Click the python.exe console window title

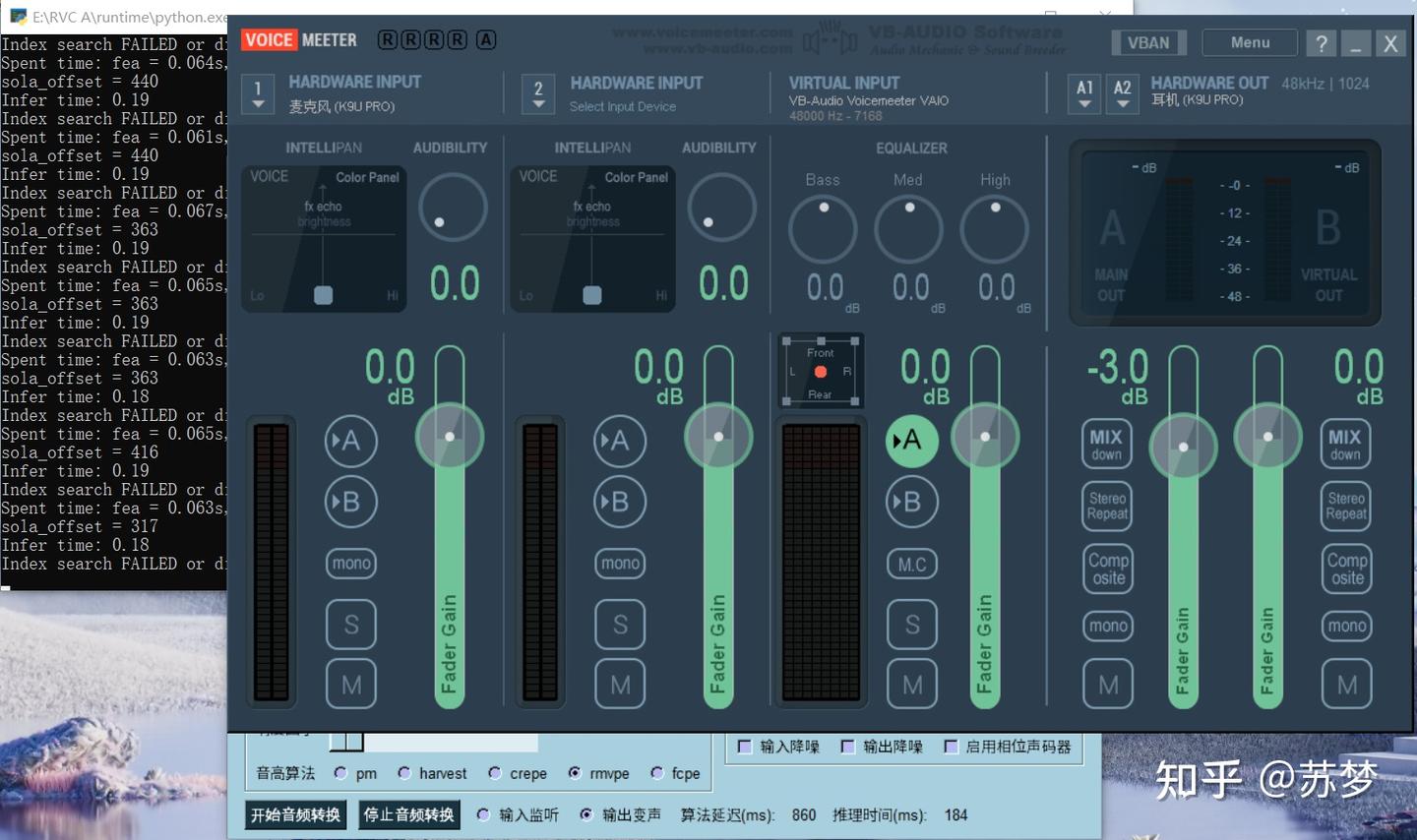pyautogui.click(x=130, y=17)
